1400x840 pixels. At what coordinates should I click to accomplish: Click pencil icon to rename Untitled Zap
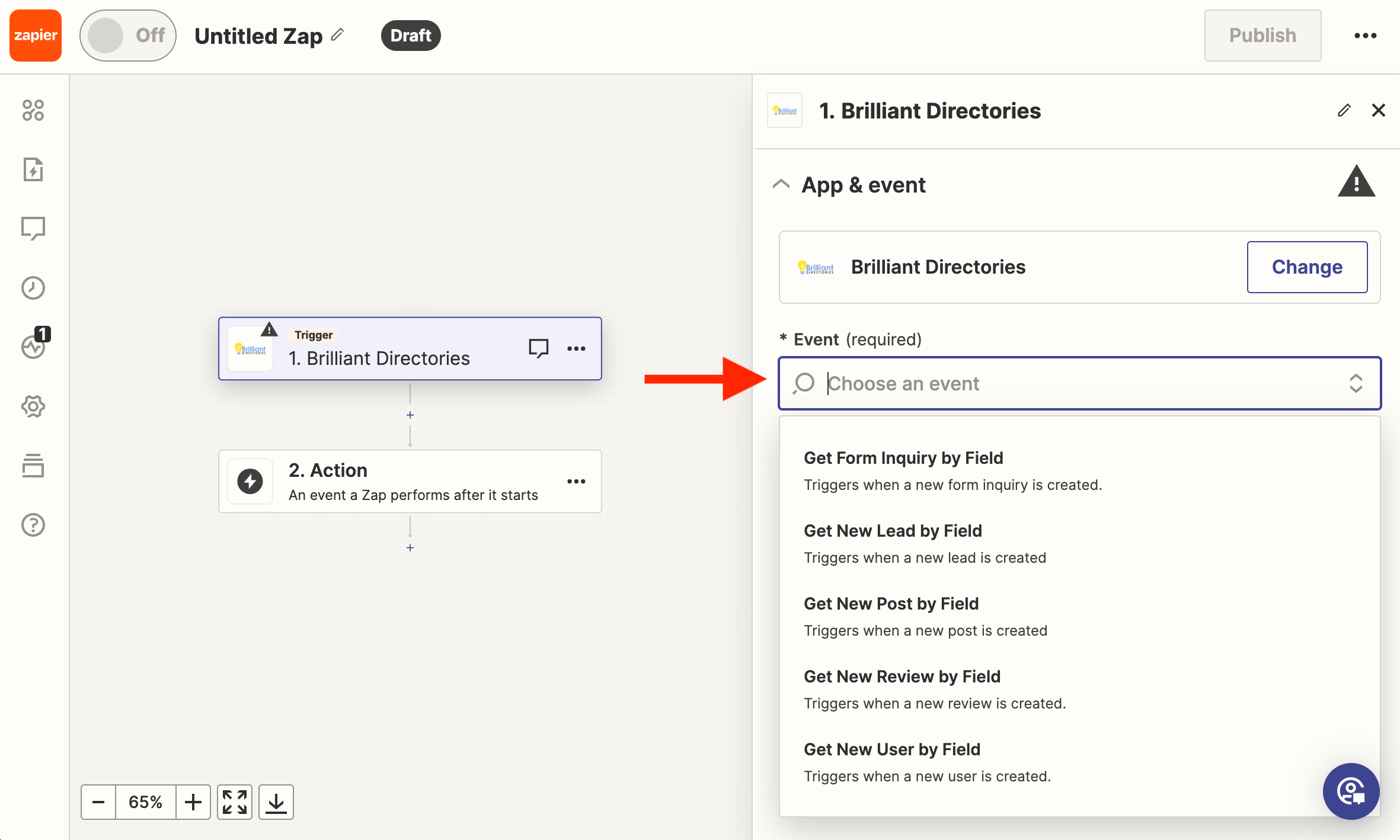tap(337, 35)
